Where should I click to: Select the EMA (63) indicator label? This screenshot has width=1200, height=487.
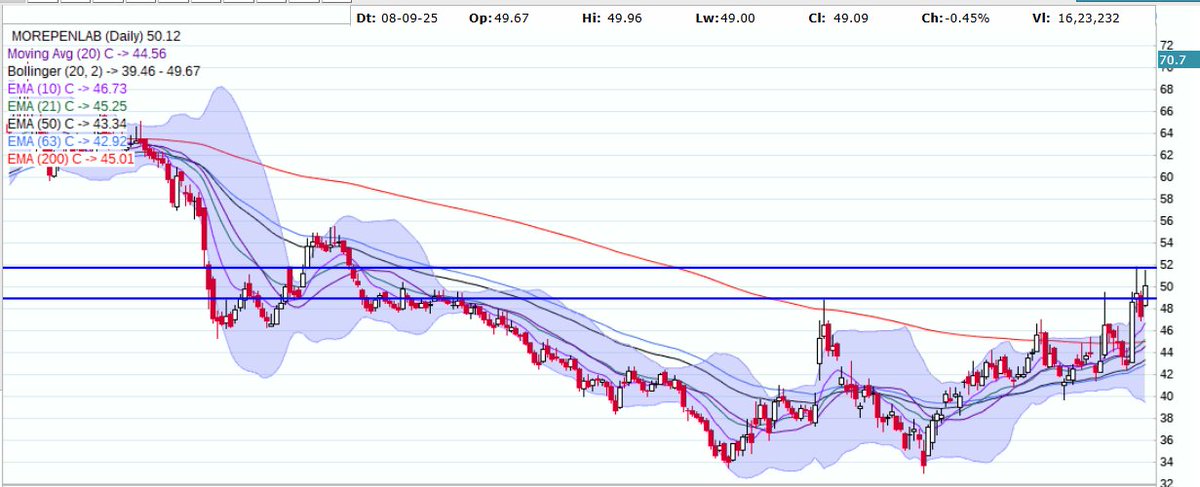coord(67,141)
